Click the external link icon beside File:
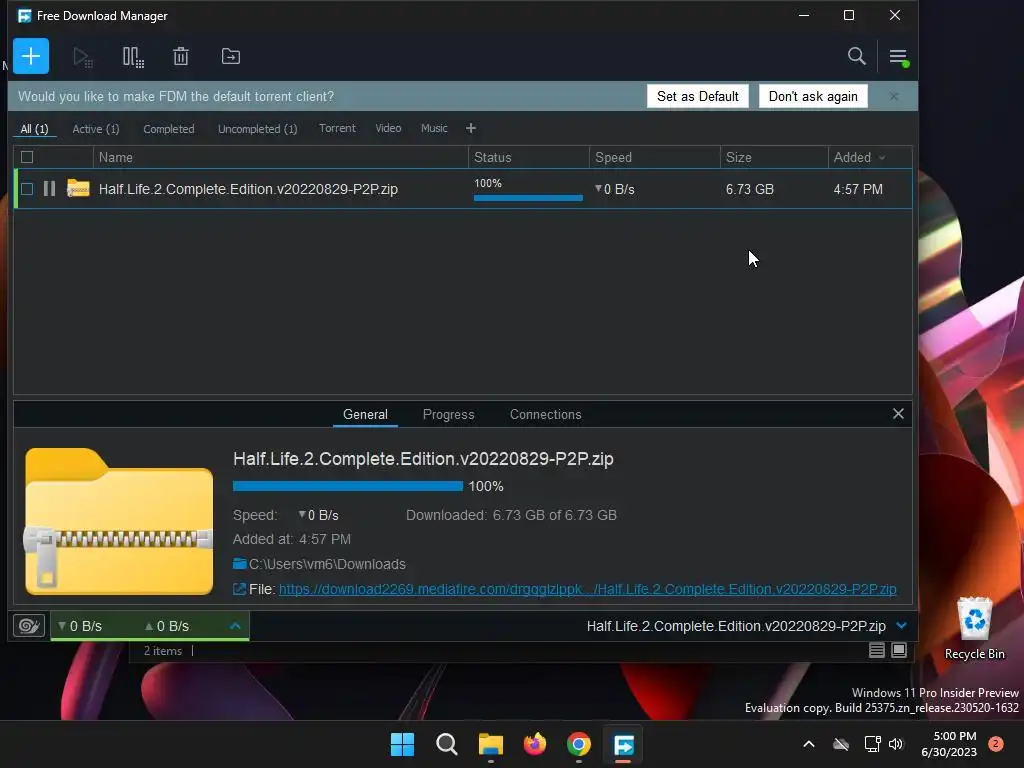The height and width of the screenshot is (768, 1024). 240,589
